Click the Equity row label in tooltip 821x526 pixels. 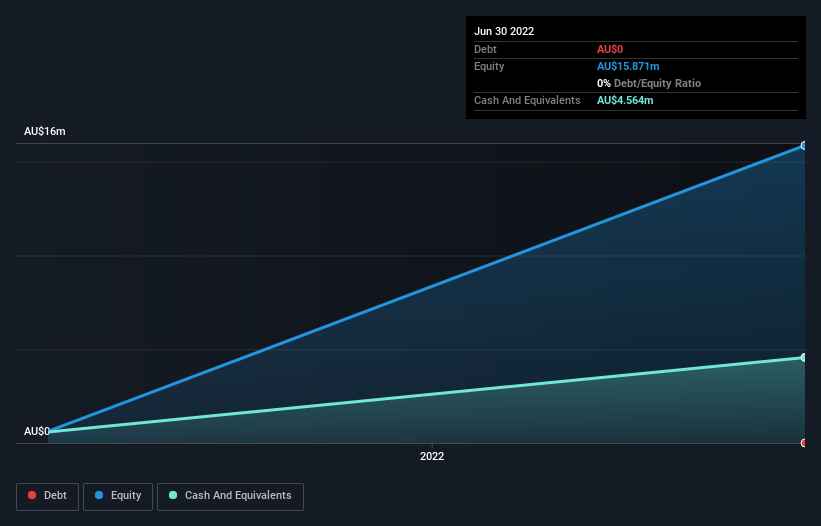(x=489, y=66)
